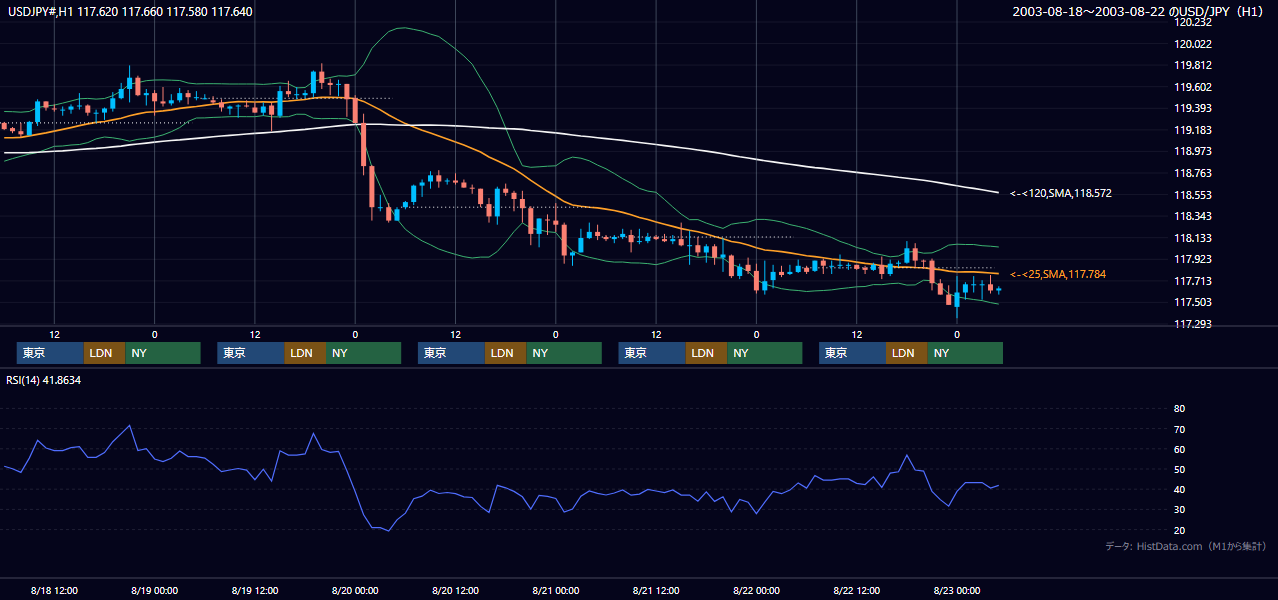Viewport: 1278px width, 600px height.
Task: Click the 120.022 price axis label
Action: [1194, 44]
